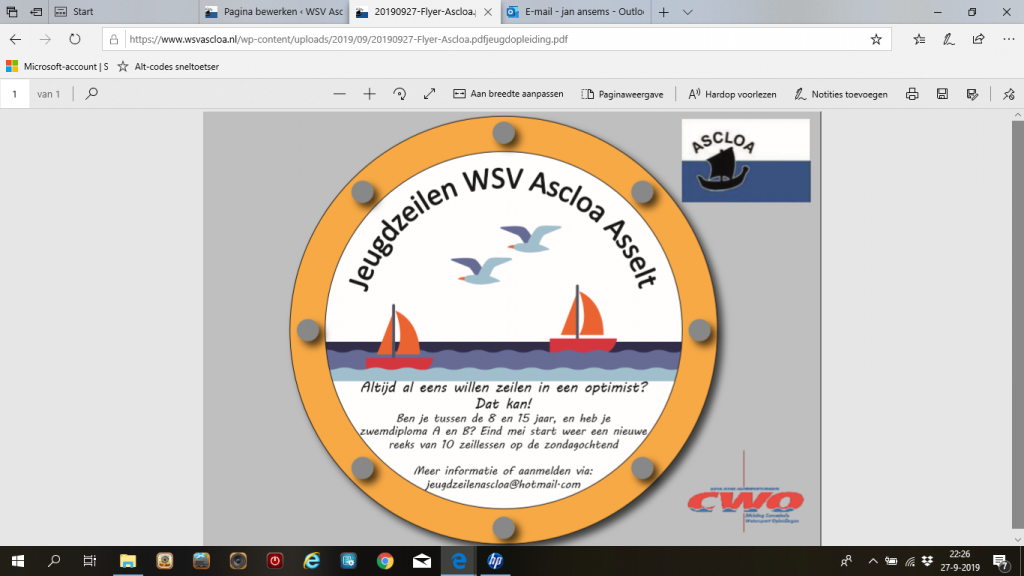The height and width of the screenshot is (576, 1024).
Task: Click the zoom in plus icon
Action: coord(369,94)
